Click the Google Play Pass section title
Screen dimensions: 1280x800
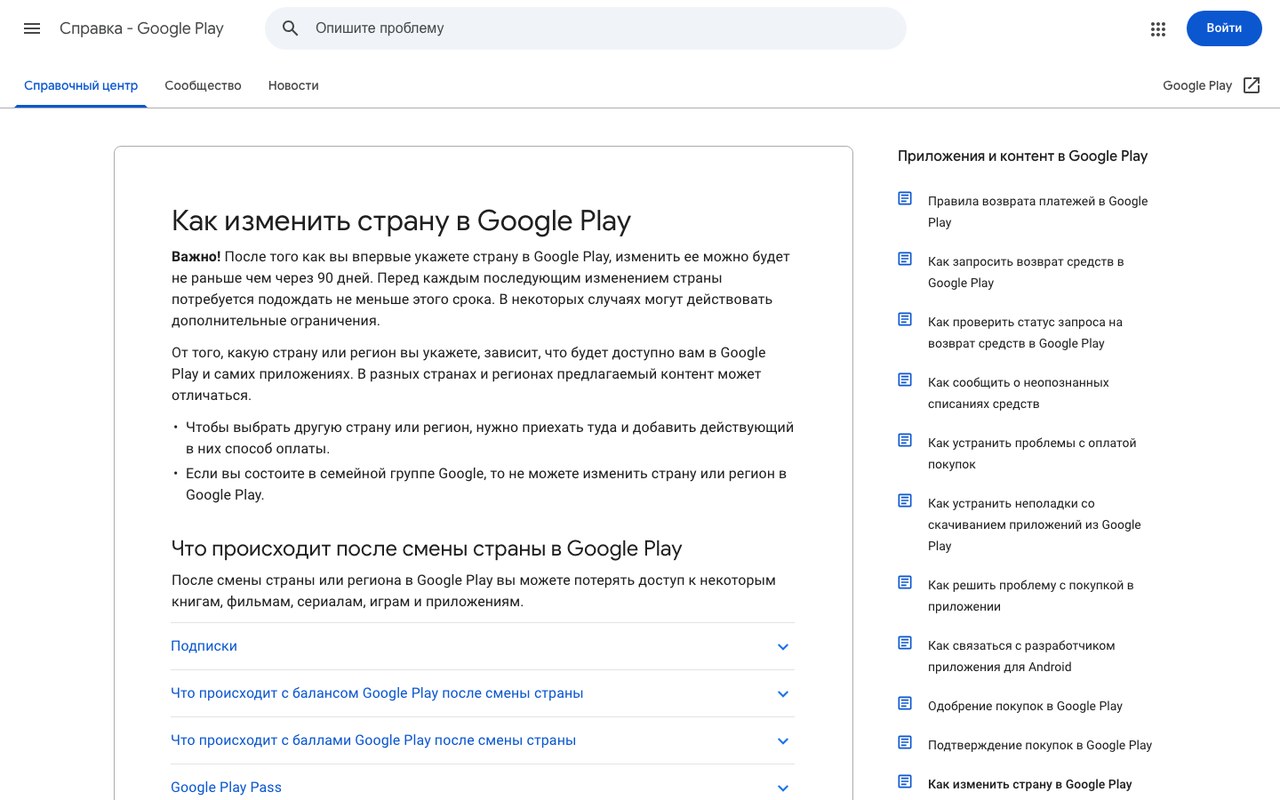pyautogui.click(x=226, y=787)
